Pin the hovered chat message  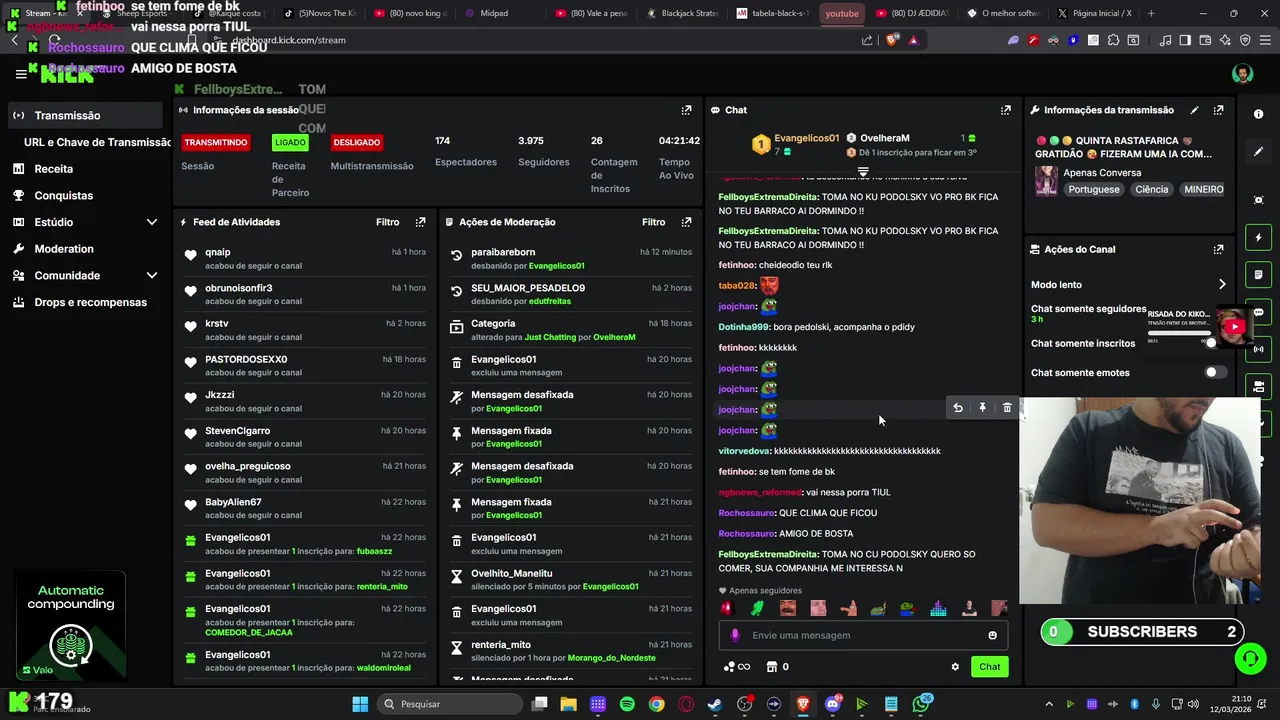[x=983, y=408]
